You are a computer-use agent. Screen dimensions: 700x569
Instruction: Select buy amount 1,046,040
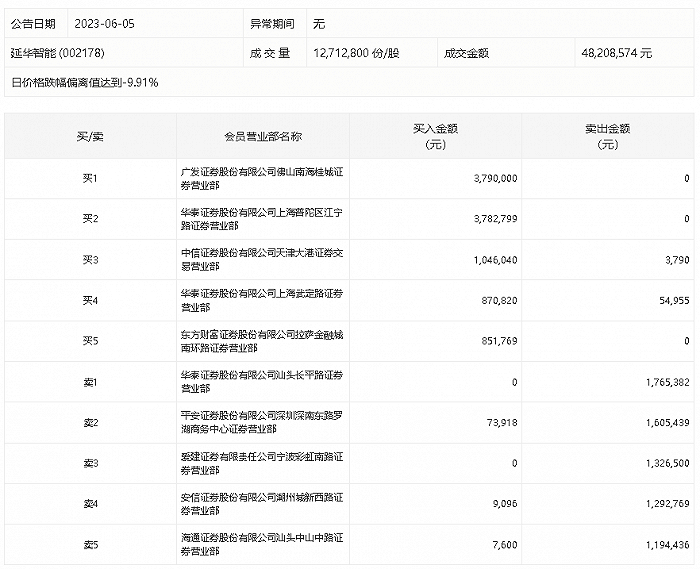pyautogui.click(x=496, y=260)
